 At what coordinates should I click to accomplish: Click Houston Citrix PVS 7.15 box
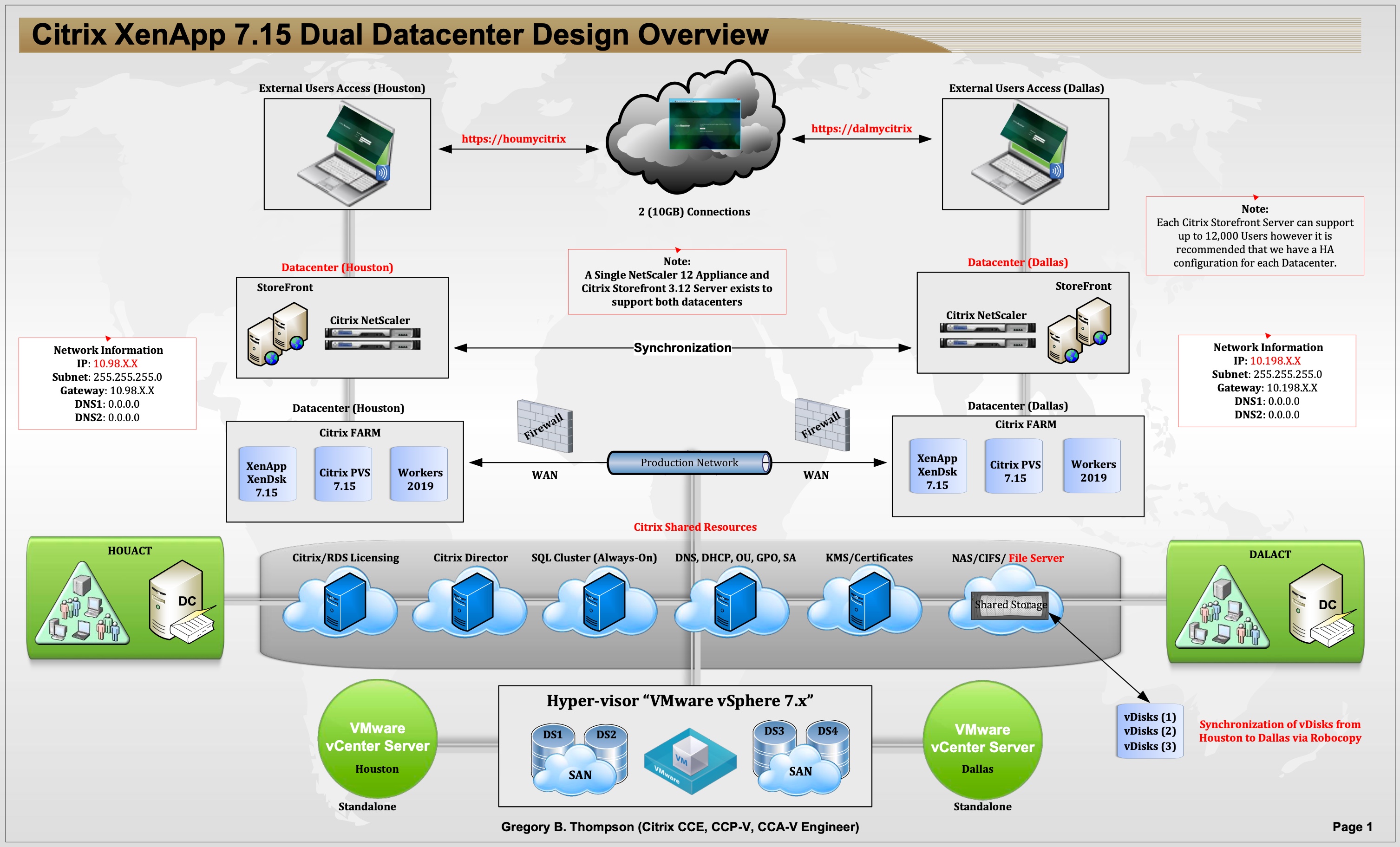(x=343, y=474)
